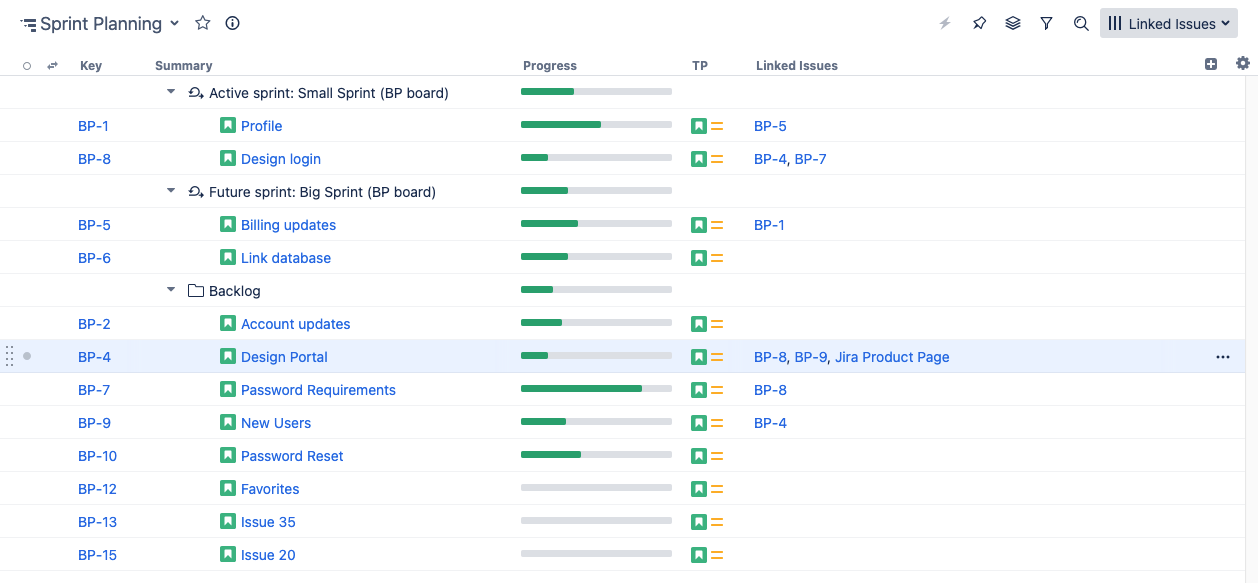Screen dimensions: 1258x583
Task: Collapse the Future sprint Big Sprint group
Action: click(x=171, y=191)
